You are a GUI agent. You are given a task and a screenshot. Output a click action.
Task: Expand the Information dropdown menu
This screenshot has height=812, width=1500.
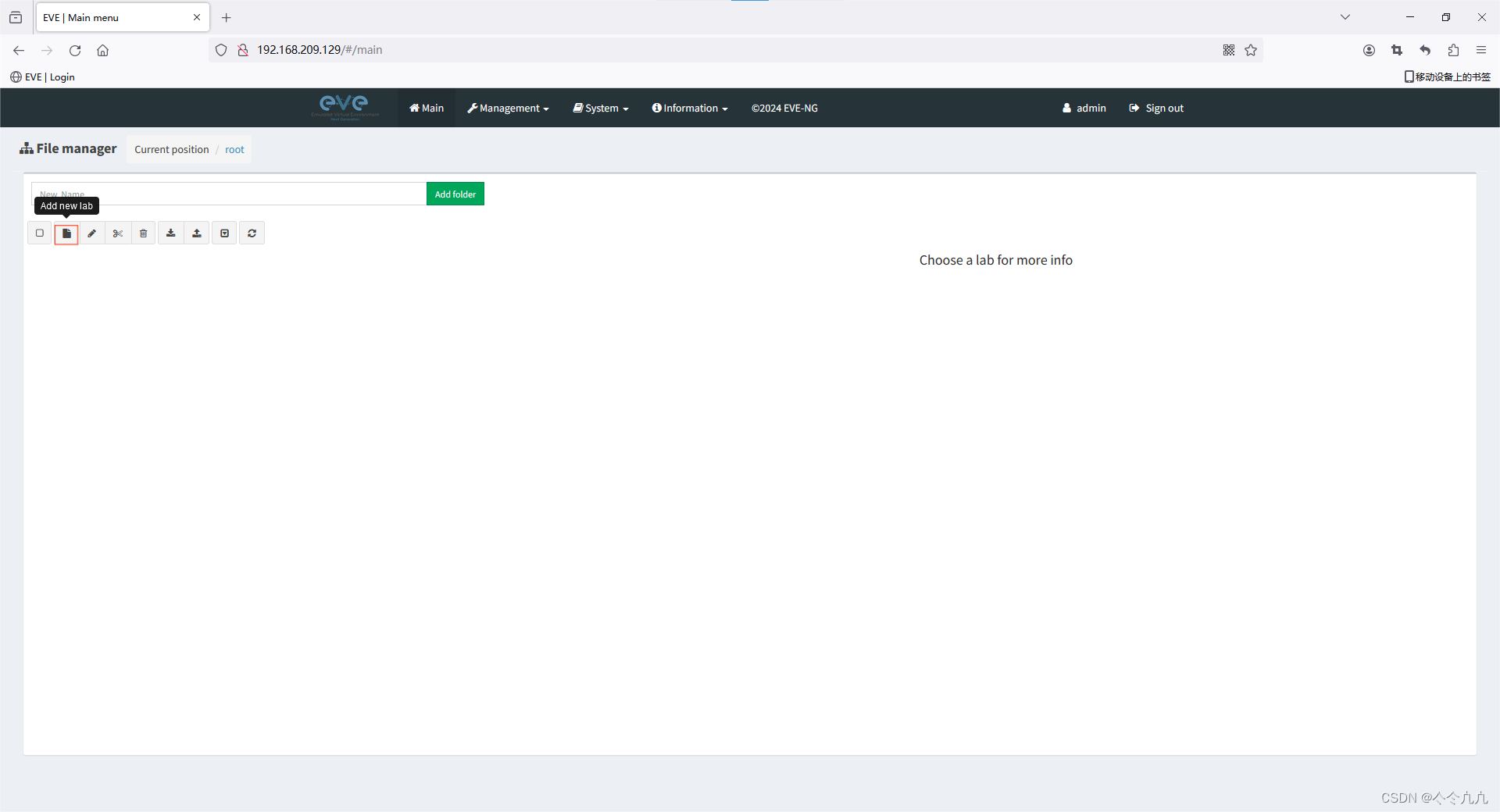coord(690,108)
